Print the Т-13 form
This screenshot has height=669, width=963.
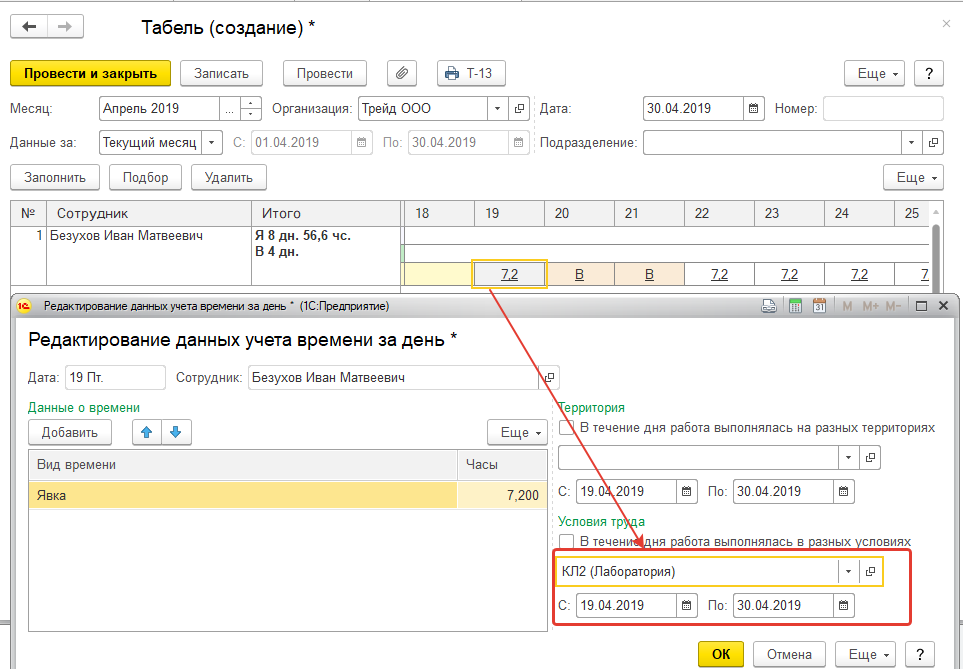[471, 73]
